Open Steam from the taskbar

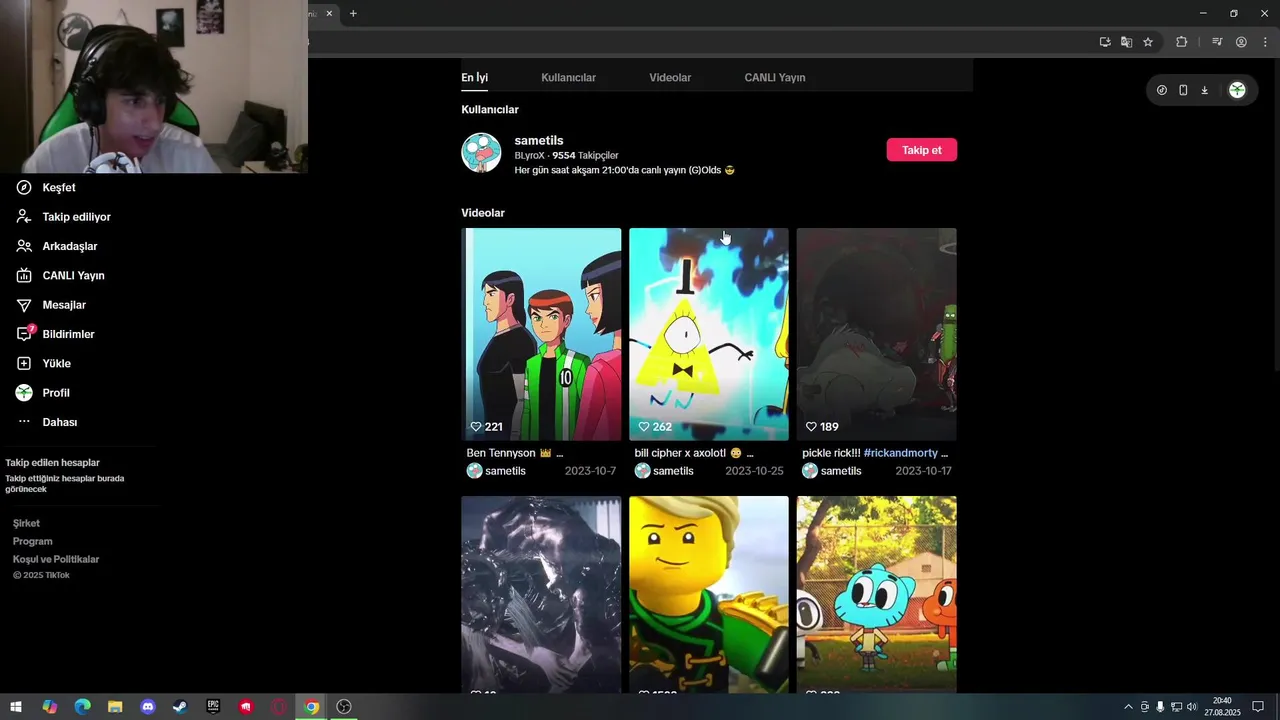[180, 706]
